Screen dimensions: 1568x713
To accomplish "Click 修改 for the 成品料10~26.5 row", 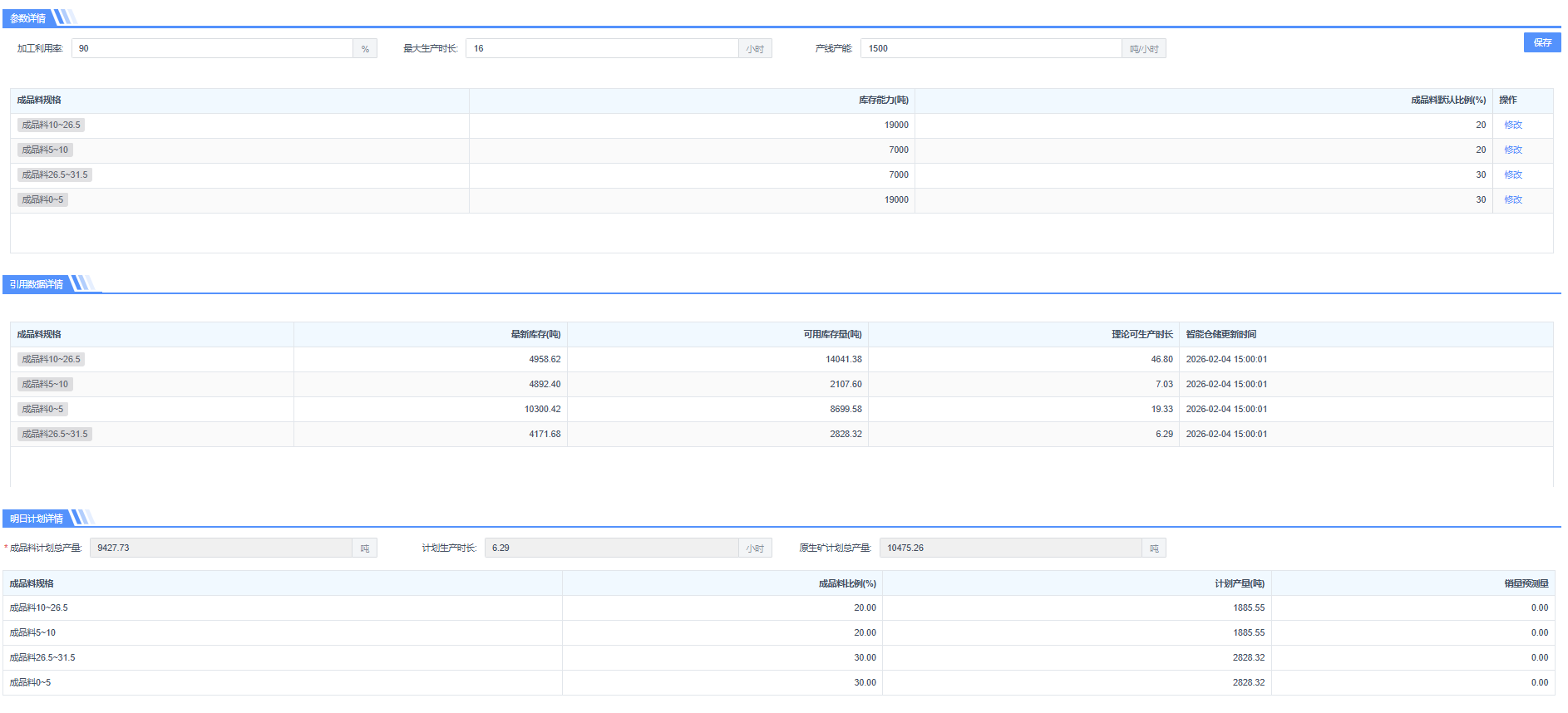I will tap(1513, 125).
